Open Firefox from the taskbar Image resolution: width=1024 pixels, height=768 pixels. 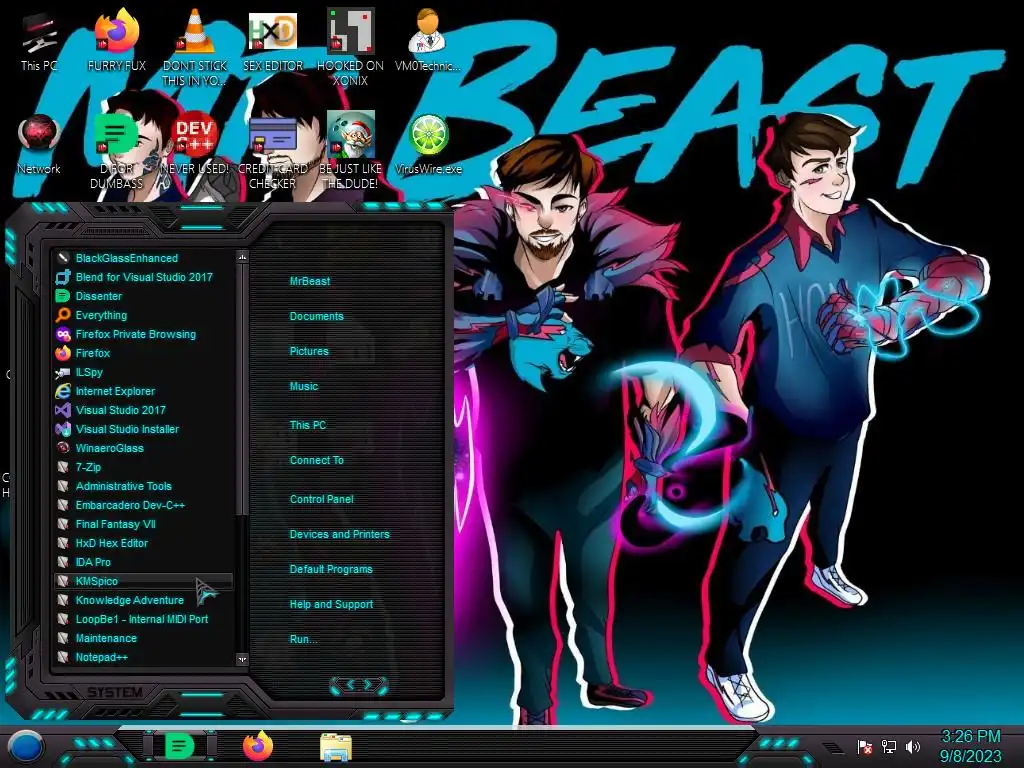tap(258, 746)
